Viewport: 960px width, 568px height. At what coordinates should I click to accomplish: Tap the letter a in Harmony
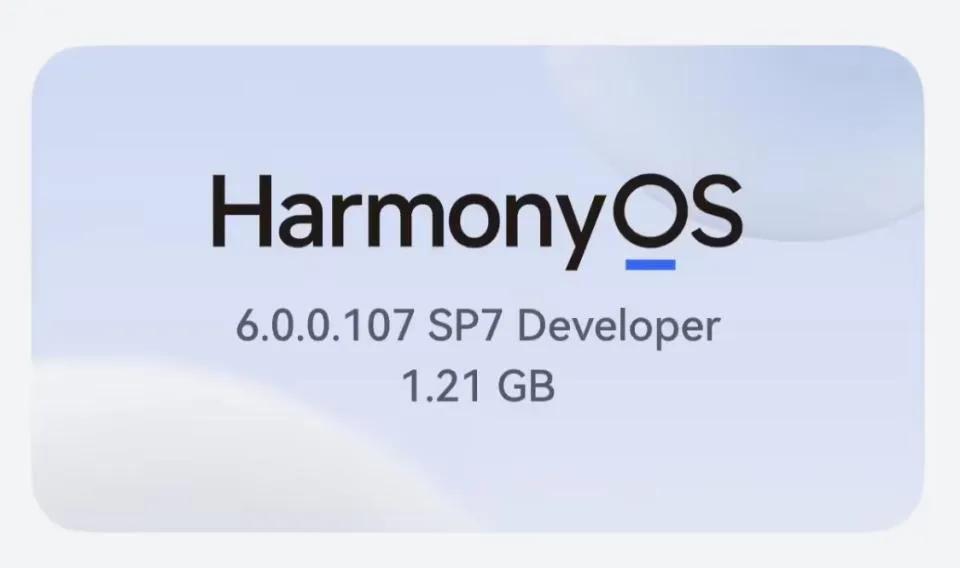(292, 218)
